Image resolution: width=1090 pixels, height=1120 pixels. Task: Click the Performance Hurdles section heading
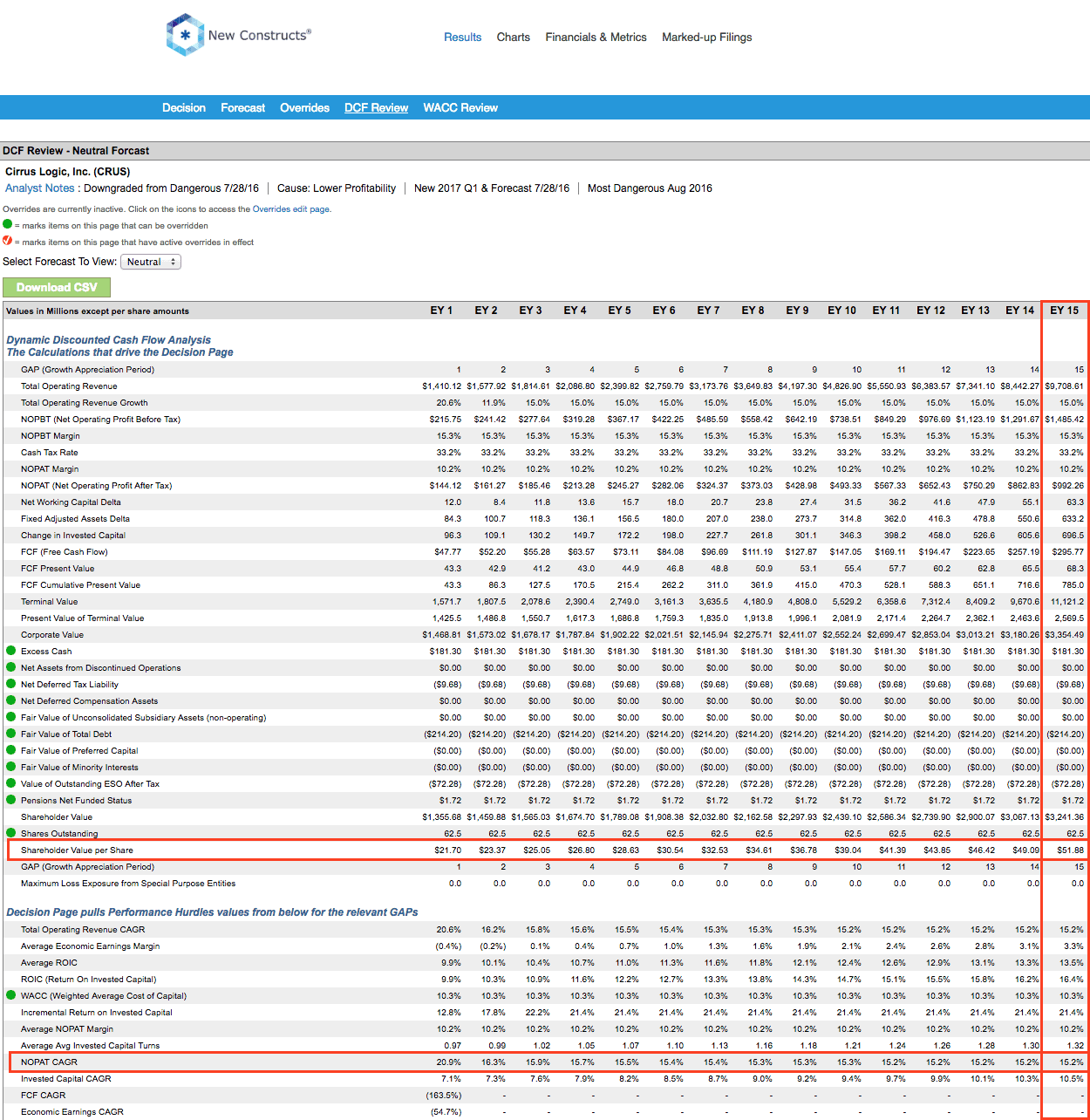(212, 912)
